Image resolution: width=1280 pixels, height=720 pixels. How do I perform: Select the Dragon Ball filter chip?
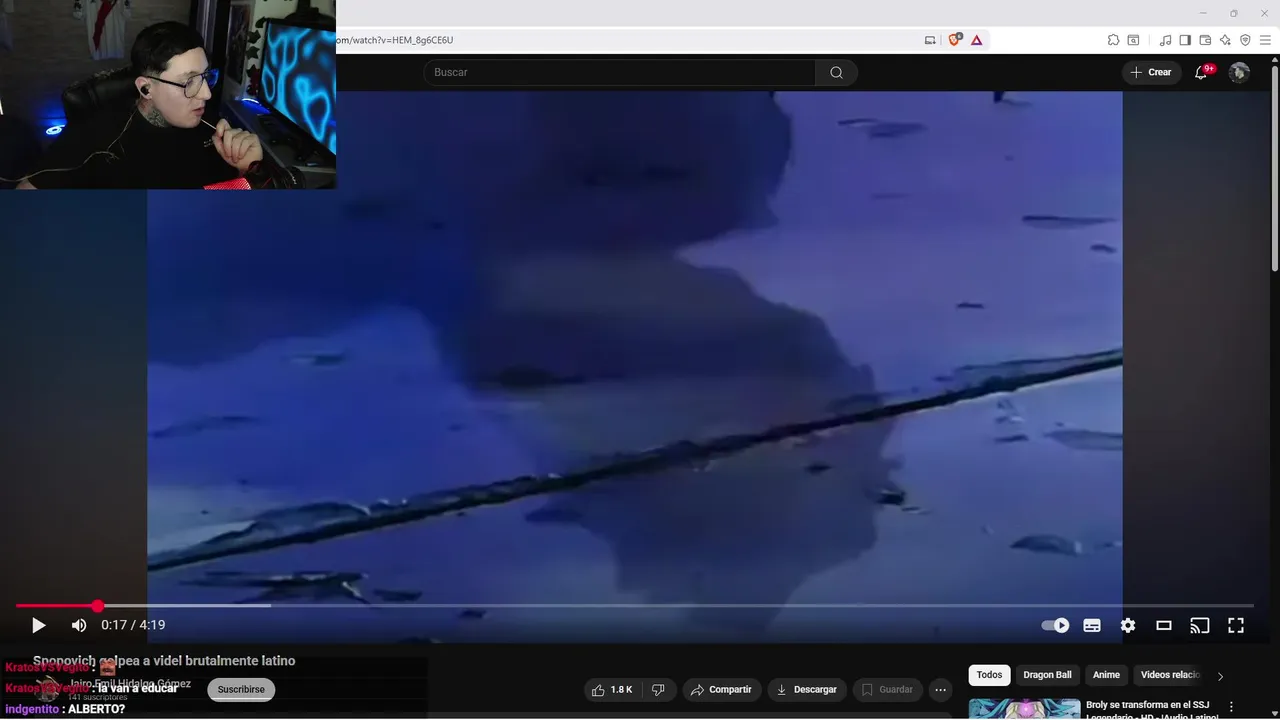pos(1047,675)
